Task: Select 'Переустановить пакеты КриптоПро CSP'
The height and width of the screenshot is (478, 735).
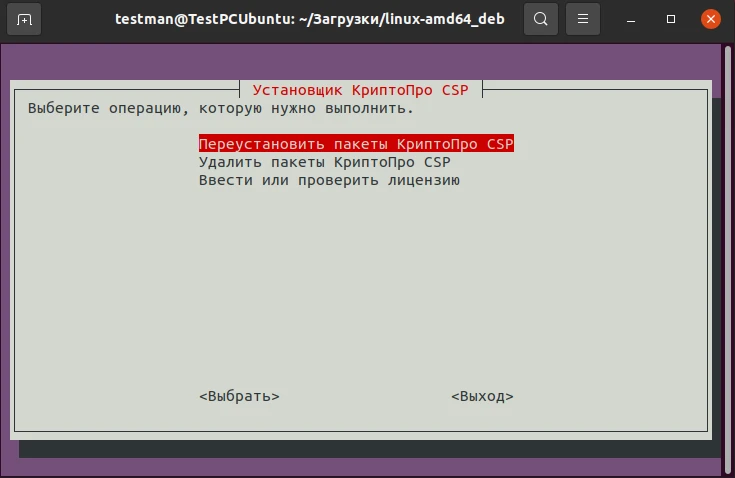Action: pyautogui.click(x=356, y=143)
